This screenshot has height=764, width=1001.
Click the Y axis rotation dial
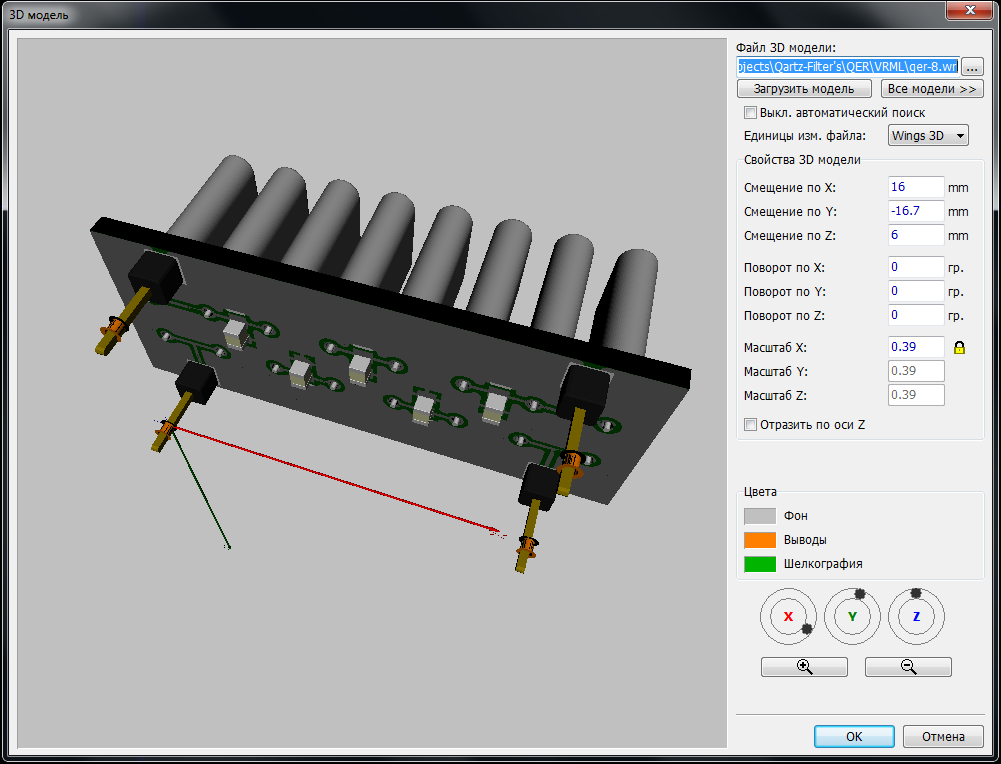pyautogui.click(x=852, y=617)
